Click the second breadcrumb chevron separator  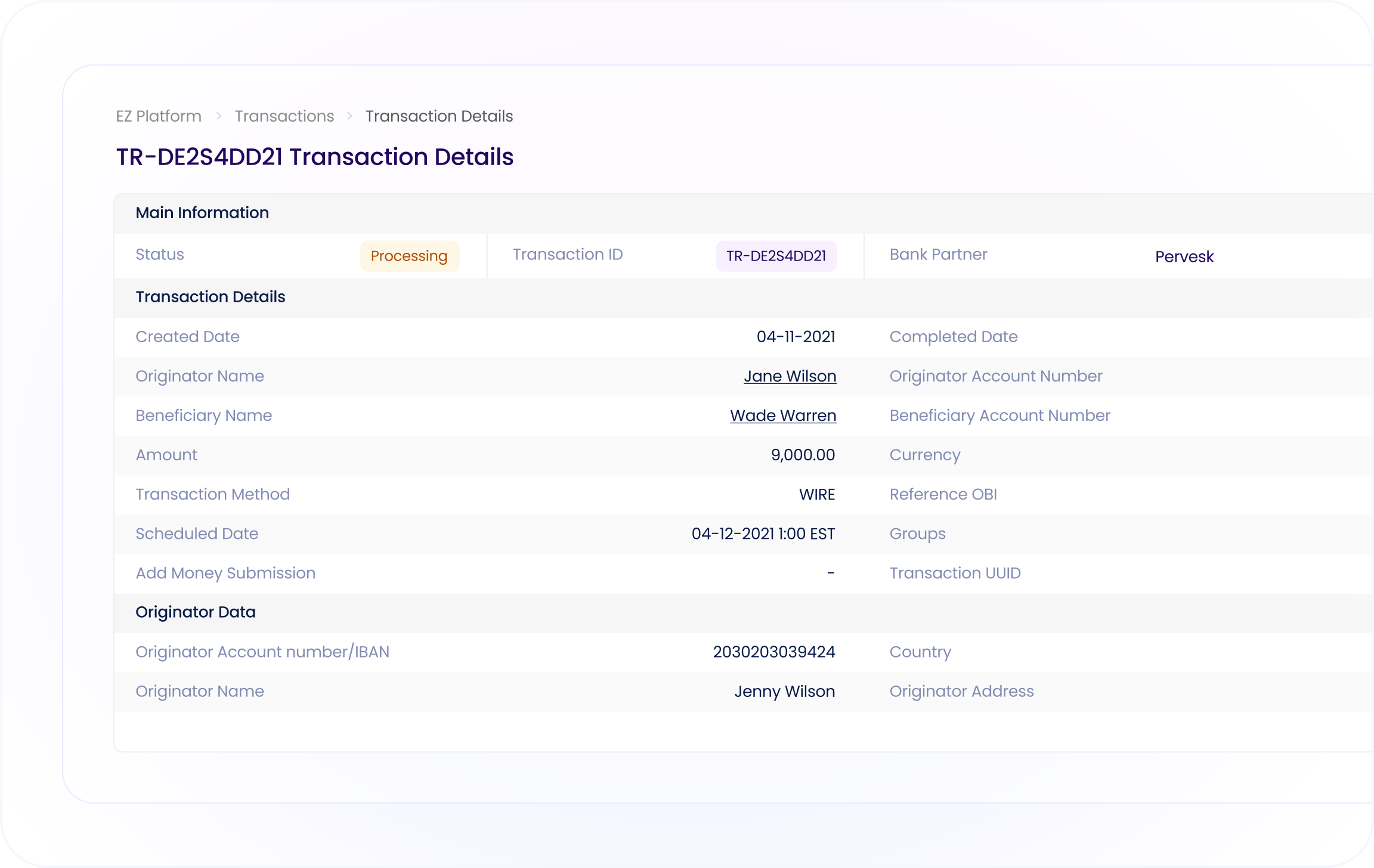coord(350,116)
